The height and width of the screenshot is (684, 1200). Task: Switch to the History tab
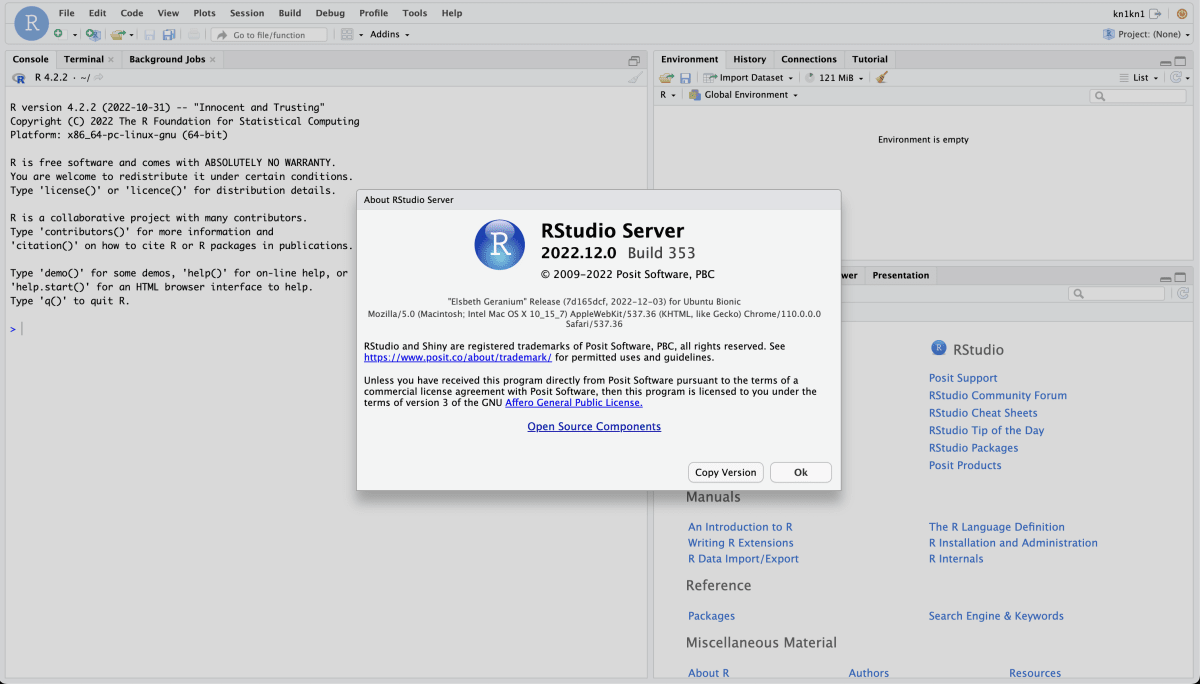tap(749, 59)
